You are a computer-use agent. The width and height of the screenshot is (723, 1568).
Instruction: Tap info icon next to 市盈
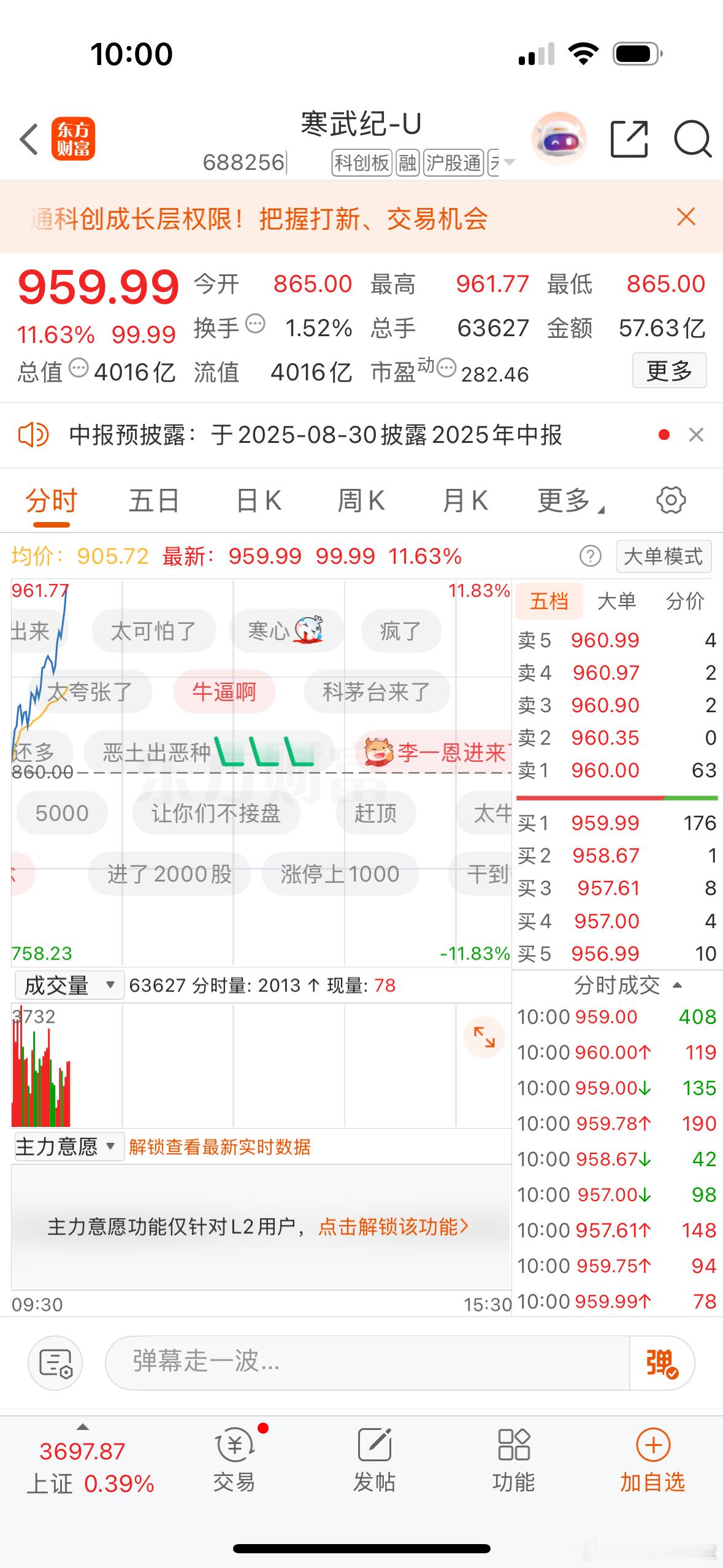[446, 368]
